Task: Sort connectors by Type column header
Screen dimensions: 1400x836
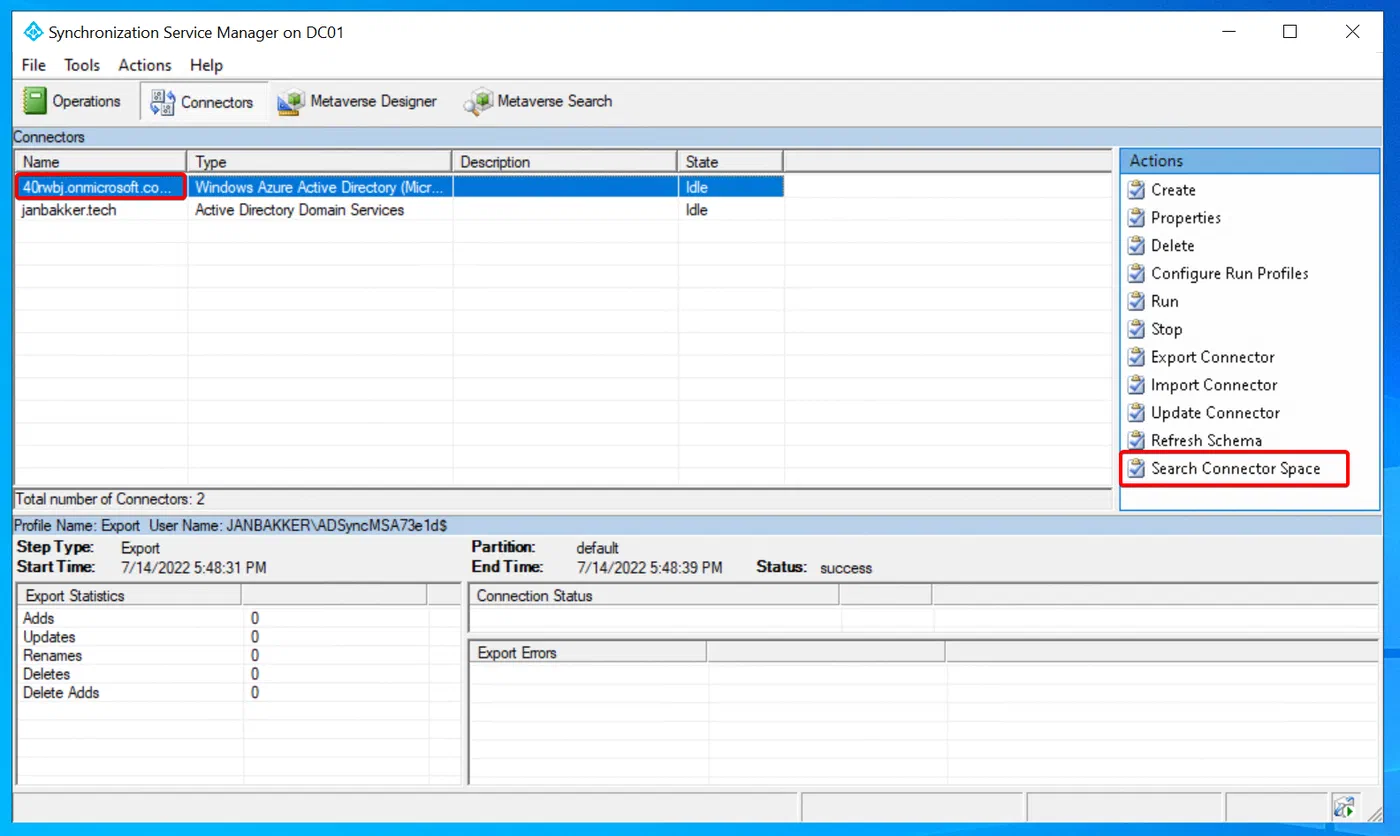Action: click(320, 162)
